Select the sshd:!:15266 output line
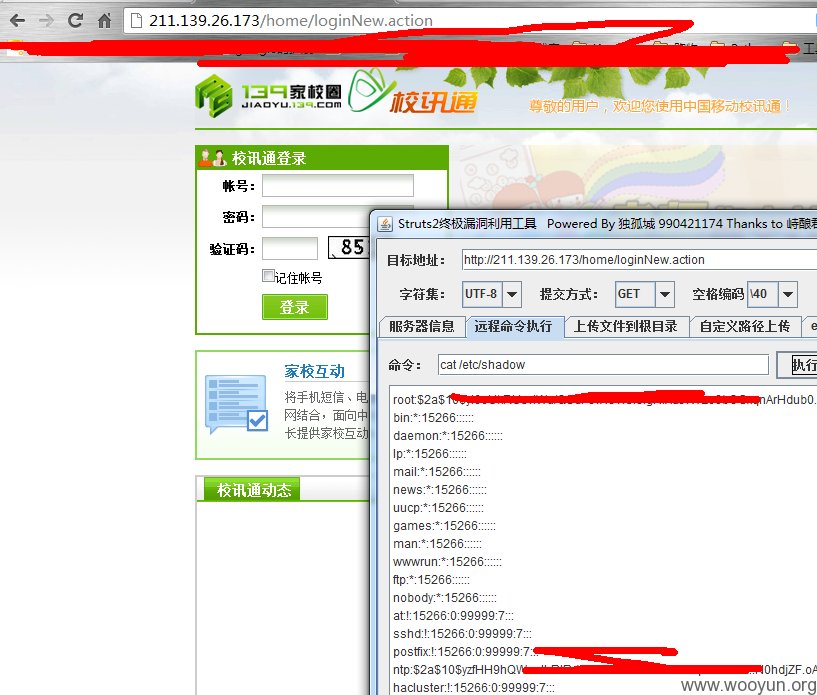The height and width of the screenshot is (695, 817). point(462,634)
